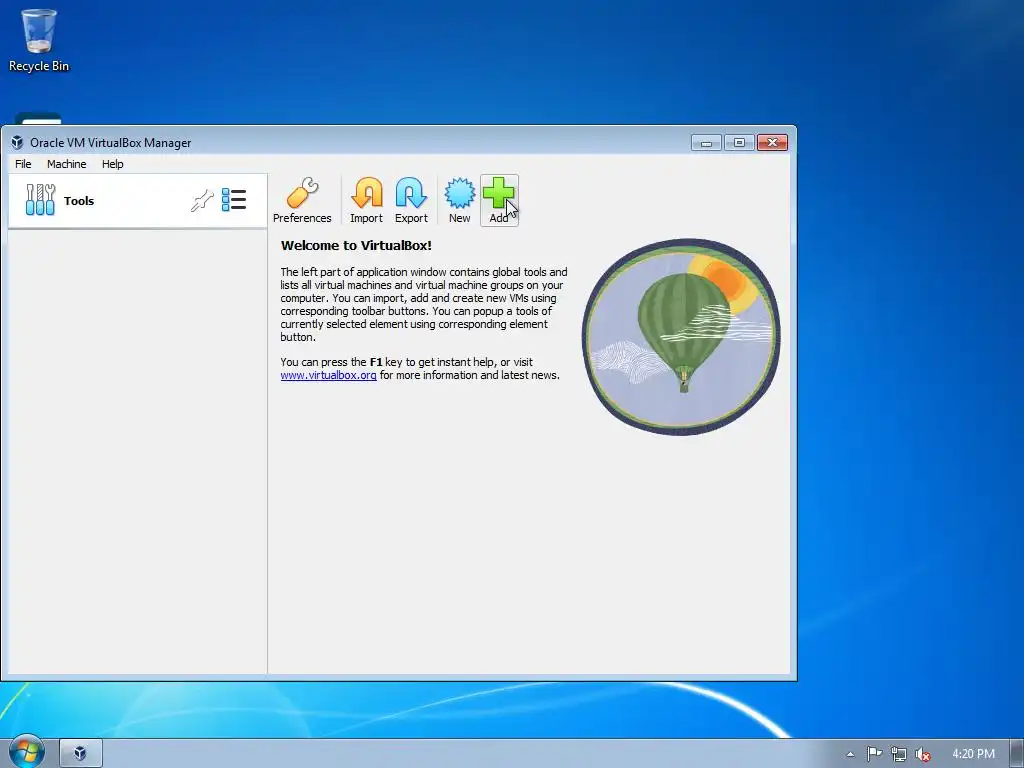Click the network tray icon
This screenshot has width=1024, height=768.
[x=899, y=754]
